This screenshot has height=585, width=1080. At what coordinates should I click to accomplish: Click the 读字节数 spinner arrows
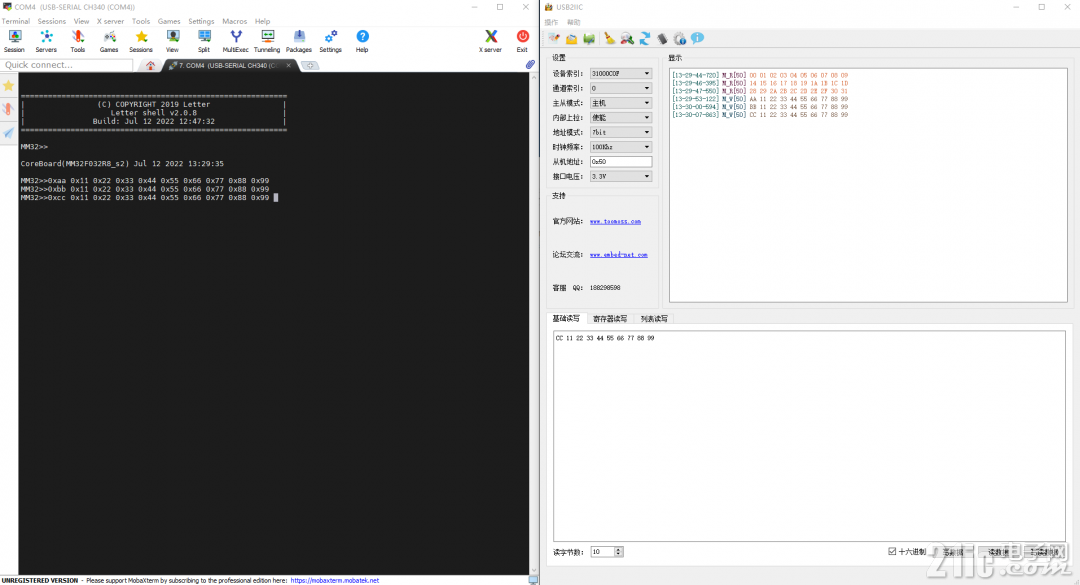click(x=619, y=552)
